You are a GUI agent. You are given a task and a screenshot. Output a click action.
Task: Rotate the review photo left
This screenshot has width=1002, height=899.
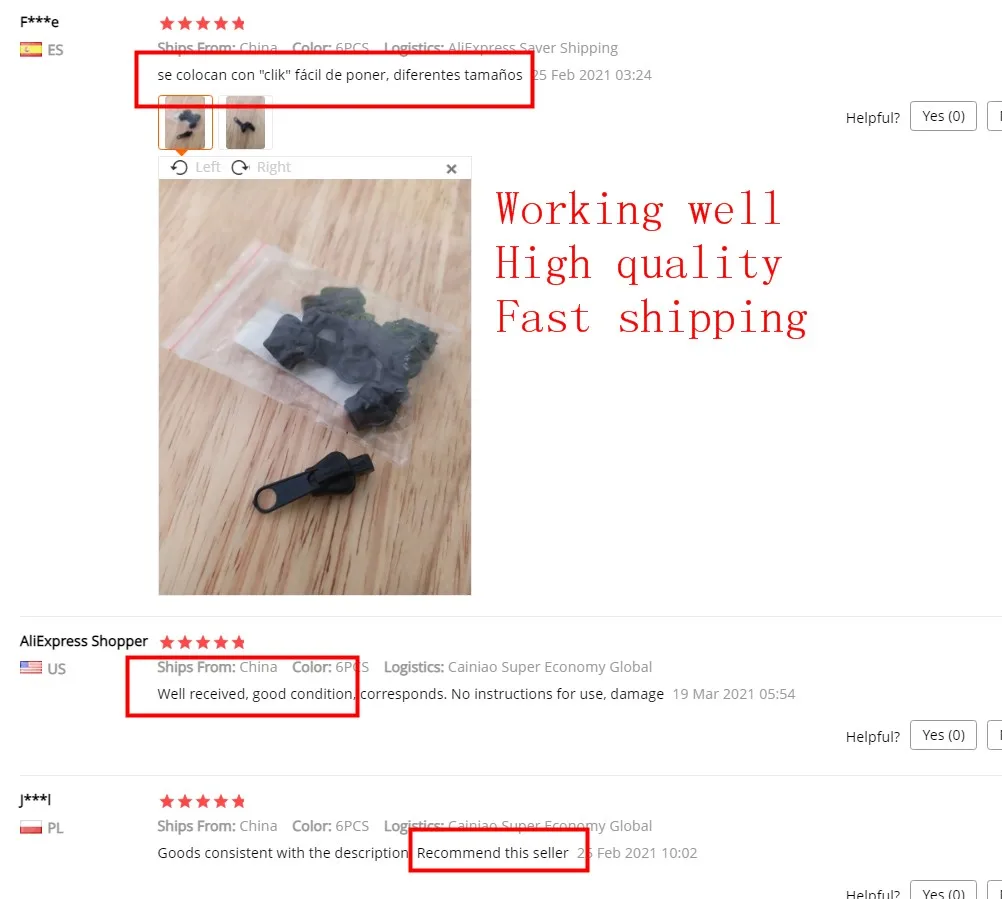[196, 167]
